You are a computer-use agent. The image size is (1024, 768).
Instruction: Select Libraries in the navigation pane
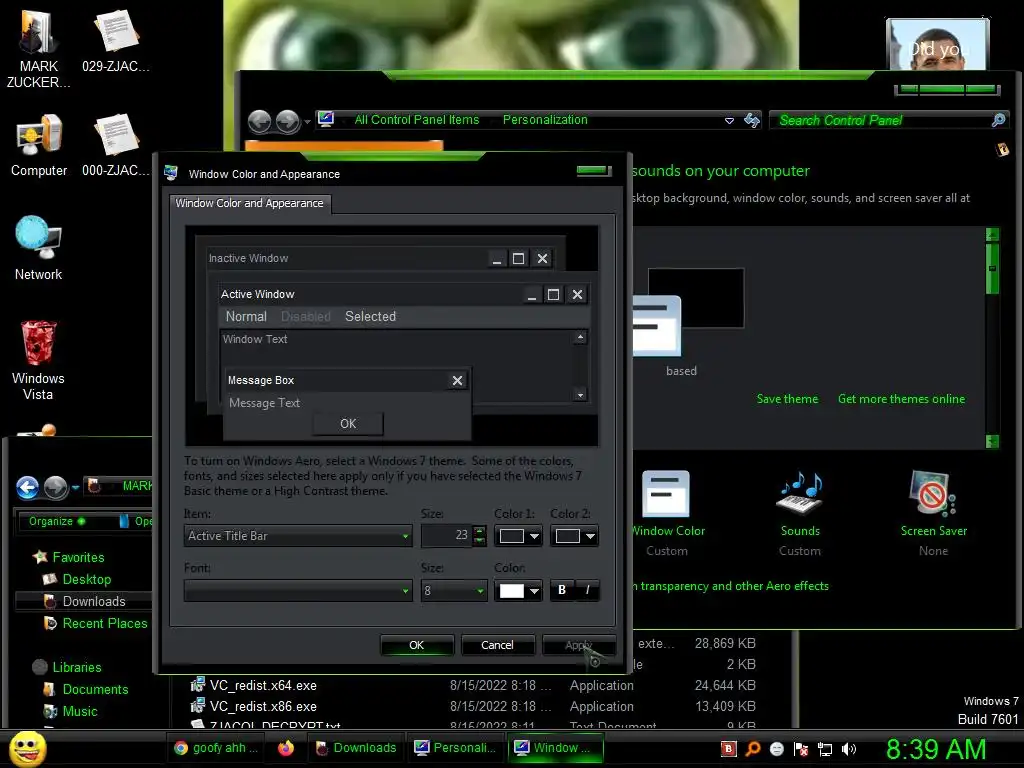[x=76, y=667]
